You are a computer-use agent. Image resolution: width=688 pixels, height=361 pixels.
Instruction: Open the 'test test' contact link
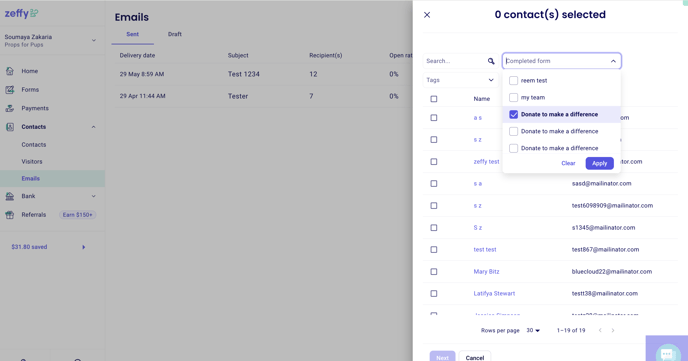click(485, 250)
